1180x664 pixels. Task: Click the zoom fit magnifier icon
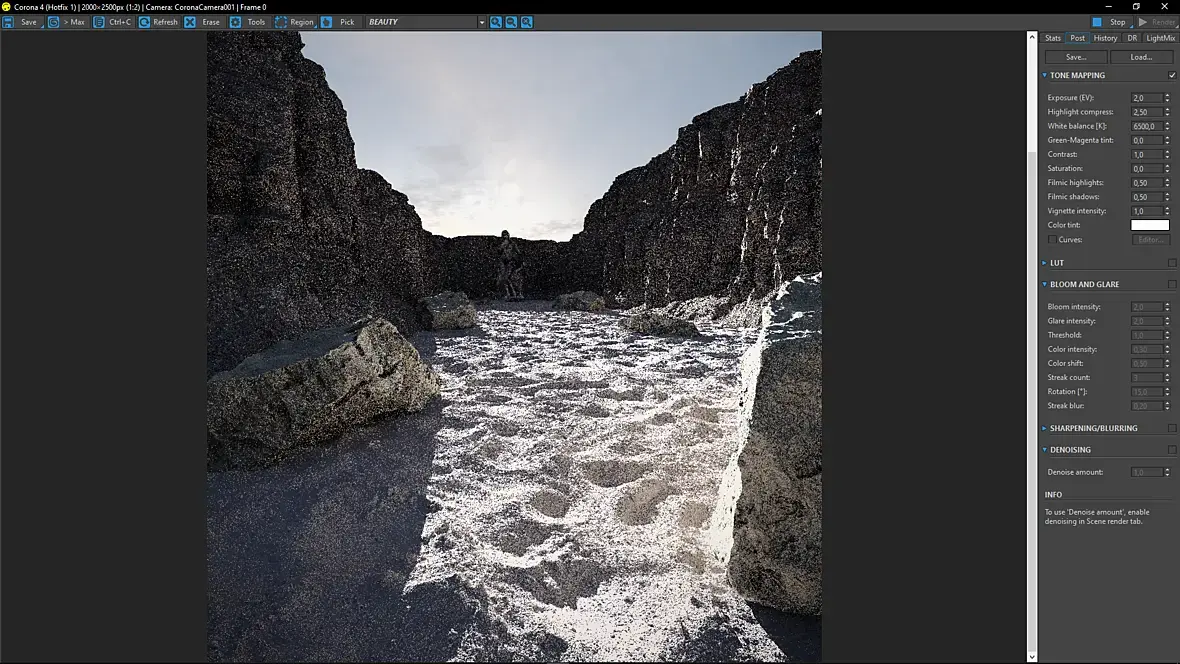527,23
